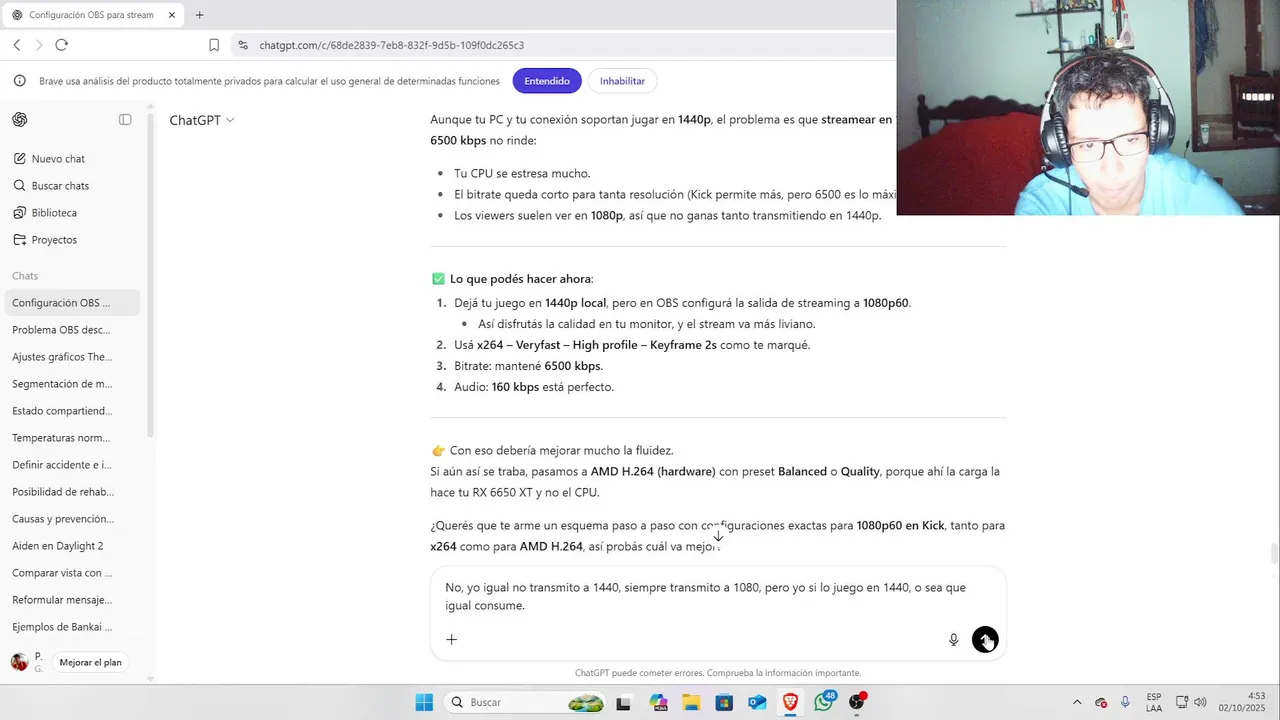The width and height of the screenshot is (1280, 720).
Task: Open Outlook from taskbar
Action: [757, 702]
